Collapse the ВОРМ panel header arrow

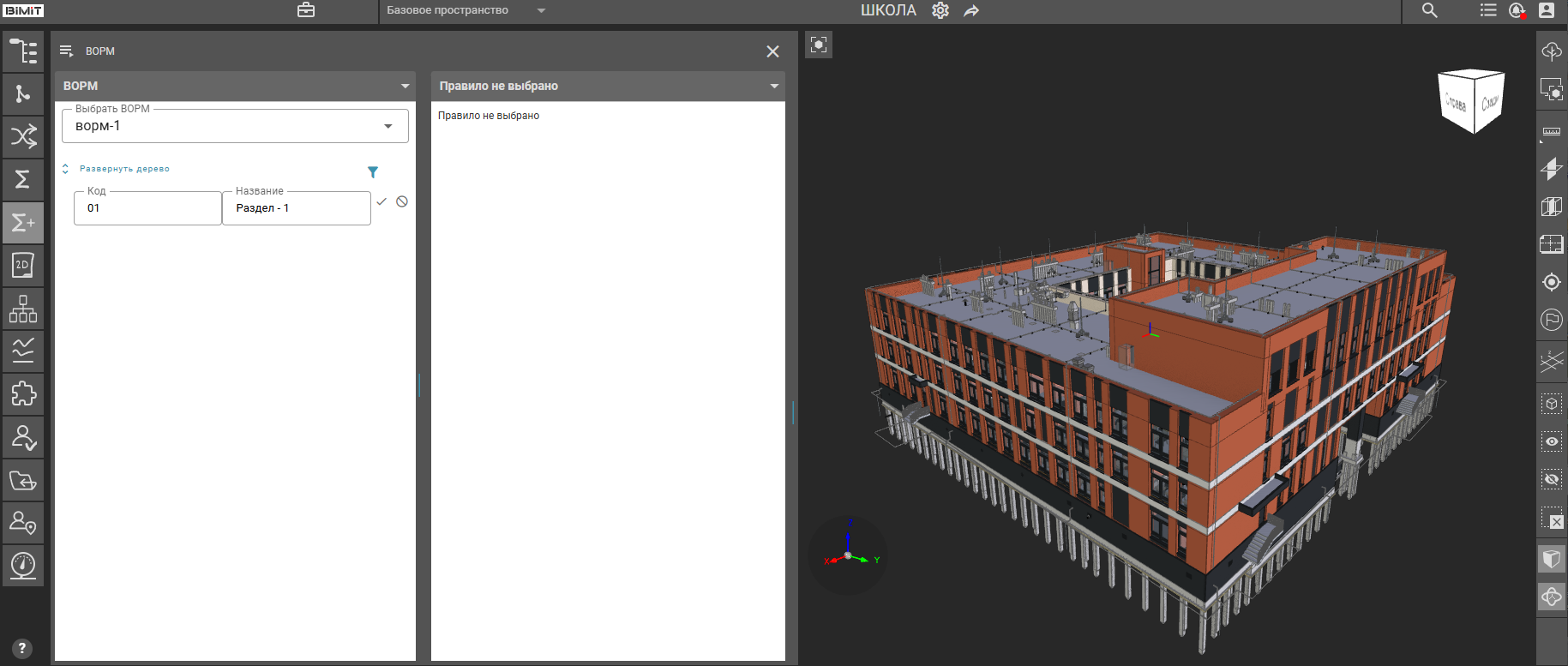405,86
